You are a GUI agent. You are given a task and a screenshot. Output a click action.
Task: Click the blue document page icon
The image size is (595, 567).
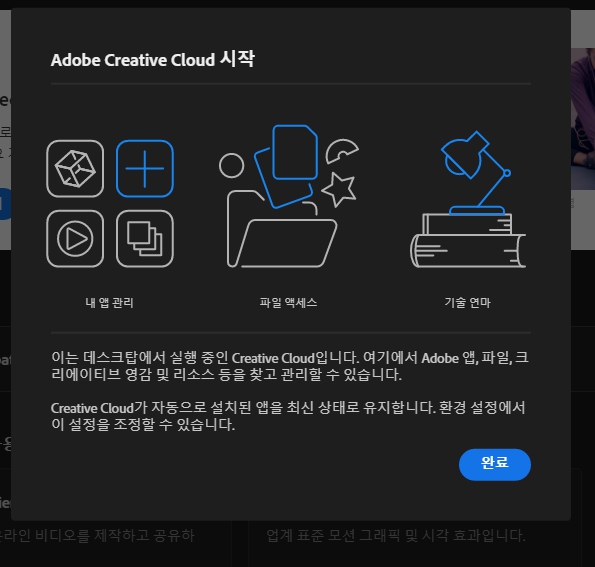pos(295,152)
